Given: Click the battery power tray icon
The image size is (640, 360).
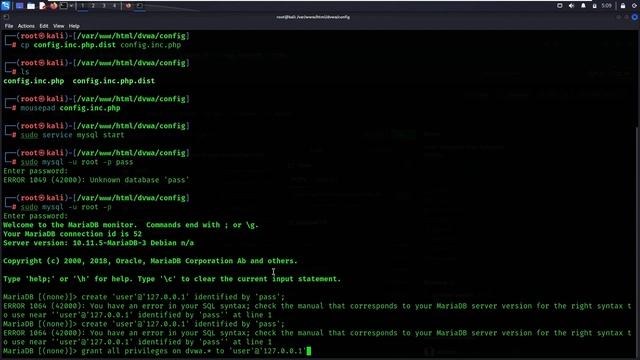Looking at the screenshot, I should [595, 6].
